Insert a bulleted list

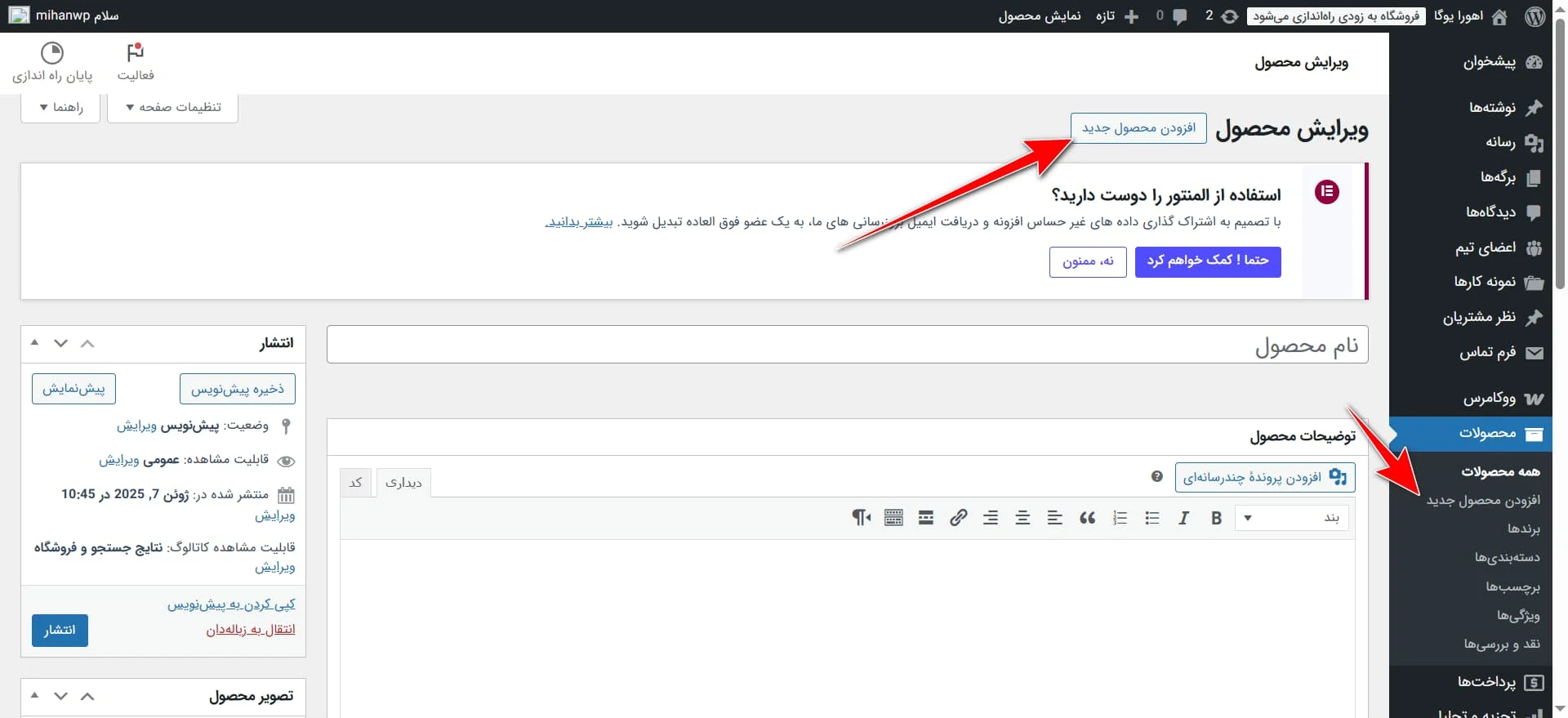pyautogui.click(x=1151, y=518)
